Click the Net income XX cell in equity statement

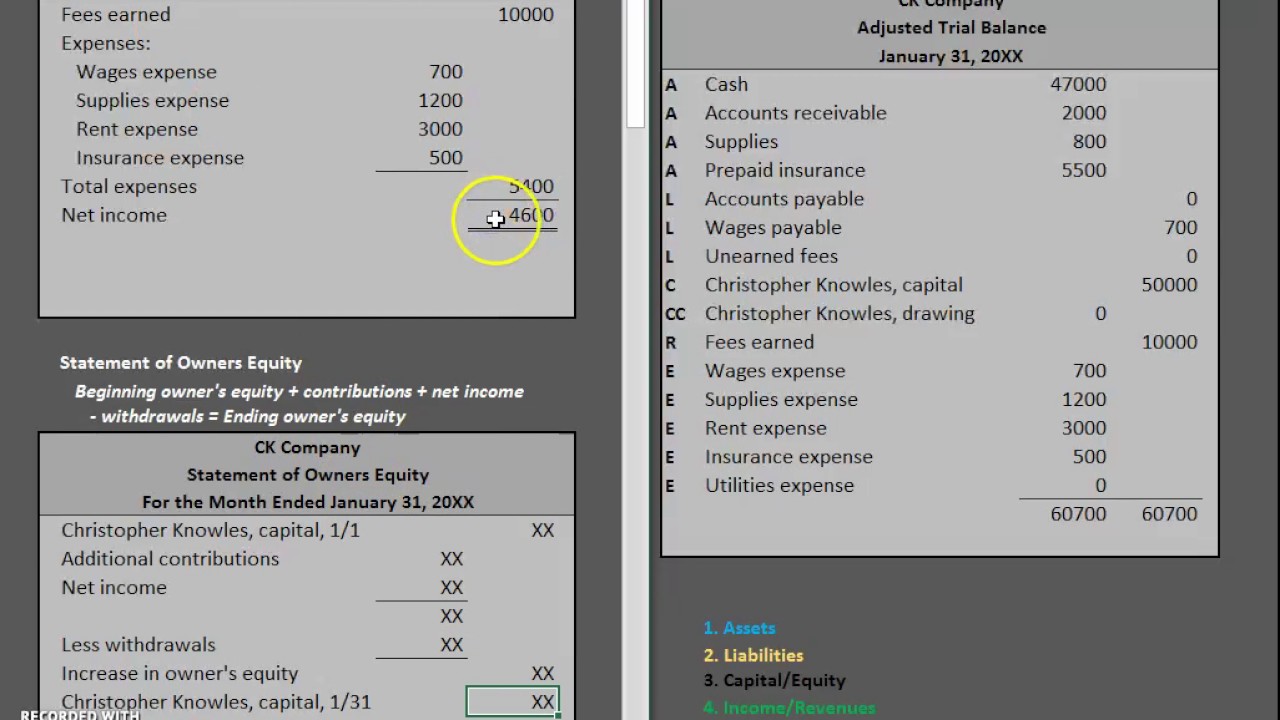(452, 588)
